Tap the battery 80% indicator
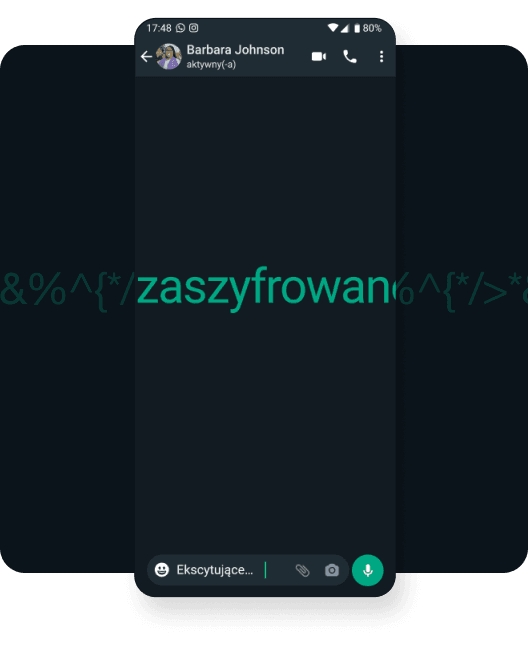The image size is (528, 647). tap(368, 28)
